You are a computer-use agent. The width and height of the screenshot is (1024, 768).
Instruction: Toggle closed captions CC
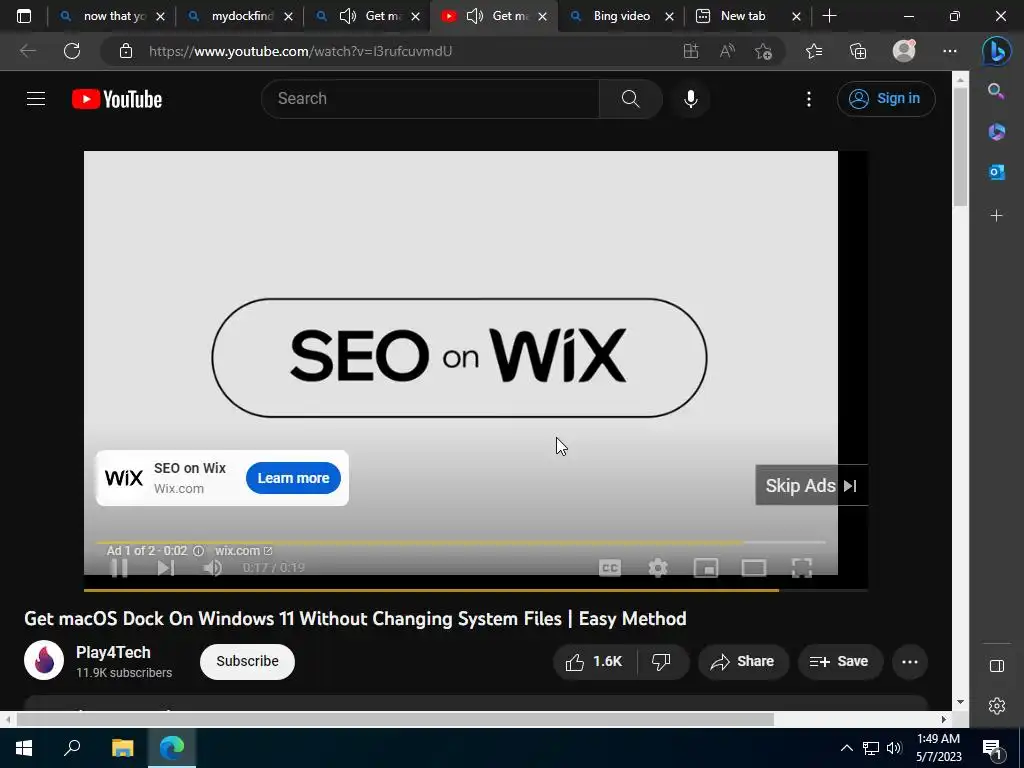point(609,568)
